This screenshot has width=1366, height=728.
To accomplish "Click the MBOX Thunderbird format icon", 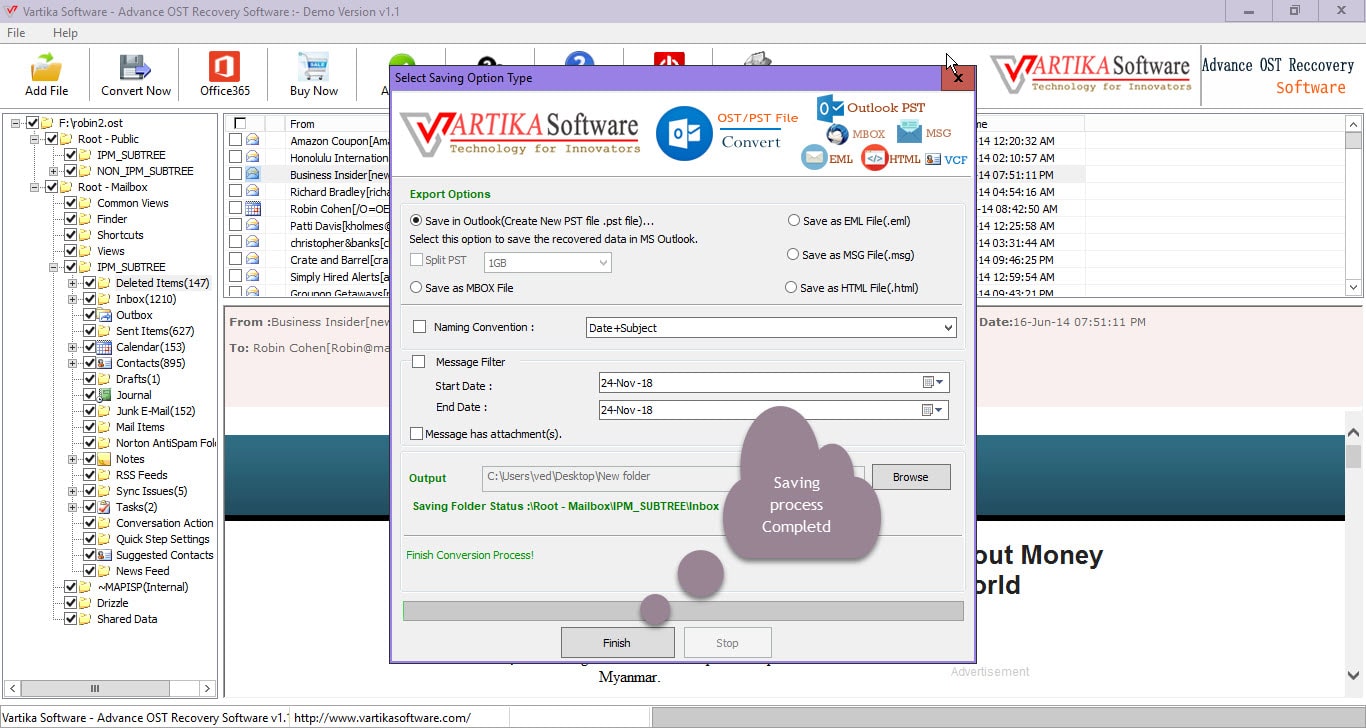I will (837, 134).
